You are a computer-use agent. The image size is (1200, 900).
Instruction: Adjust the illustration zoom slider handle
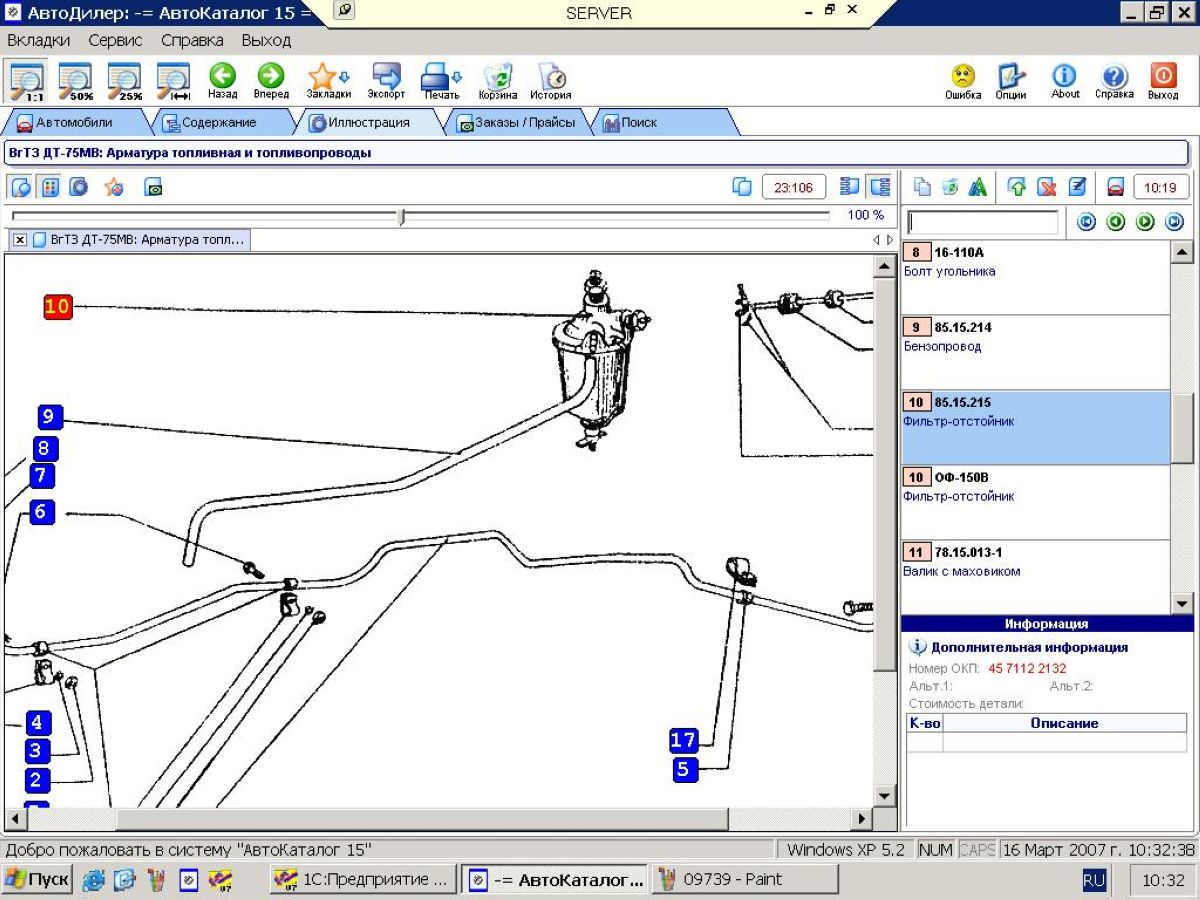coord(402,216)
